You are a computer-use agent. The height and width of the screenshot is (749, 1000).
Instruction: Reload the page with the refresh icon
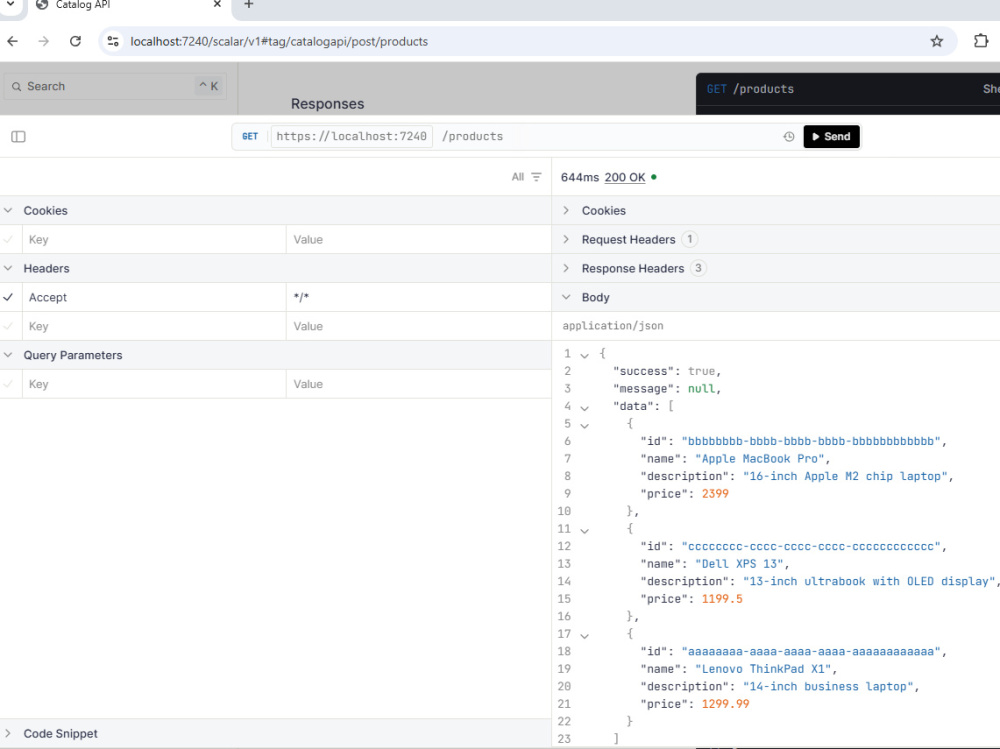pyautogui.click(x=75, y=41)
